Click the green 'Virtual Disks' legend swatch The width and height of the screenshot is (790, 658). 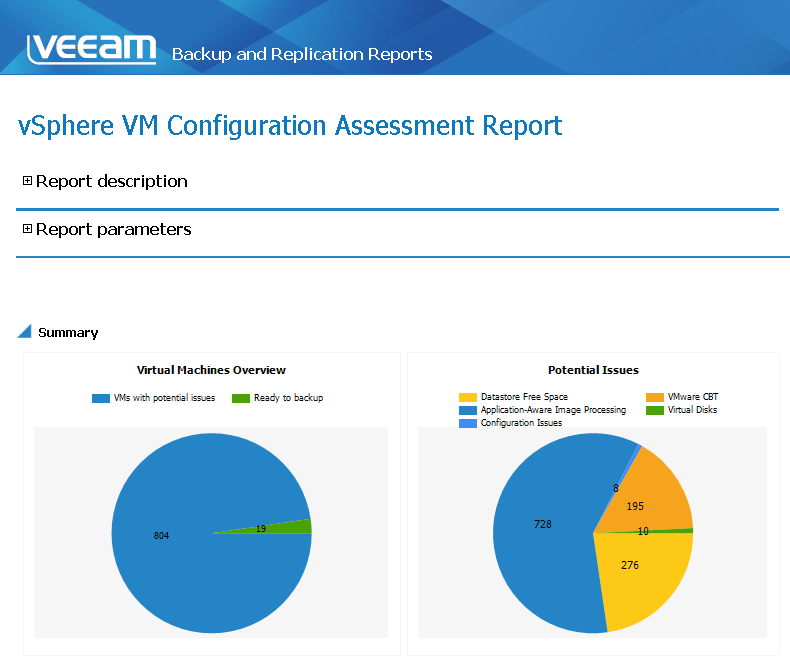point(654,410)
